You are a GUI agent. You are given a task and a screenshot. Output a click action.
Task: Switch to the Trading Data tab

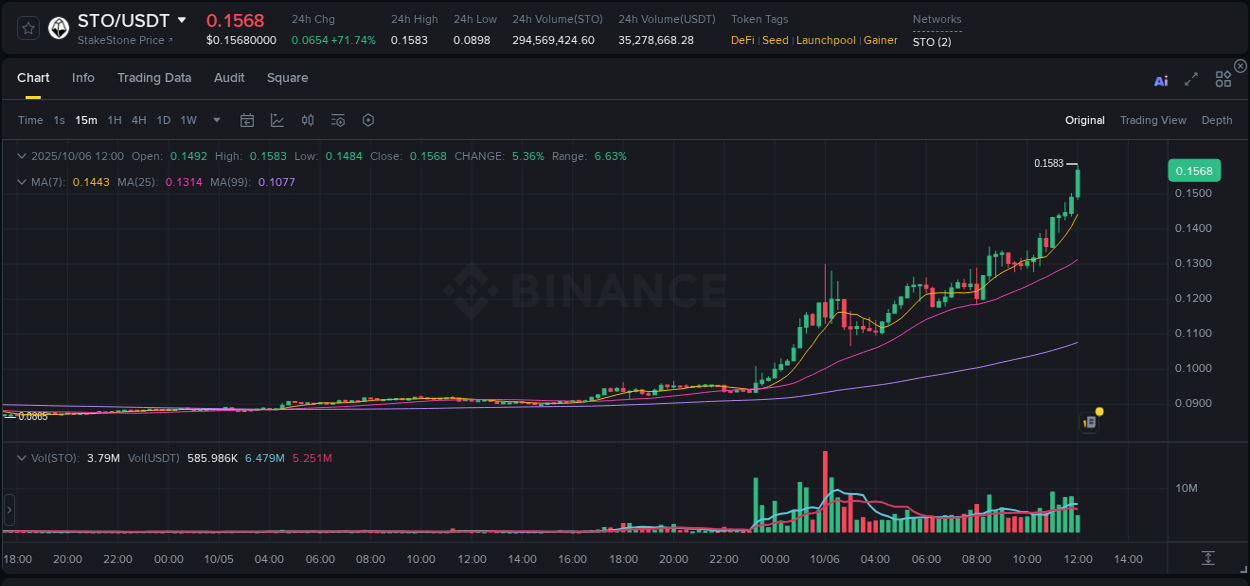[x=154, y=78]
